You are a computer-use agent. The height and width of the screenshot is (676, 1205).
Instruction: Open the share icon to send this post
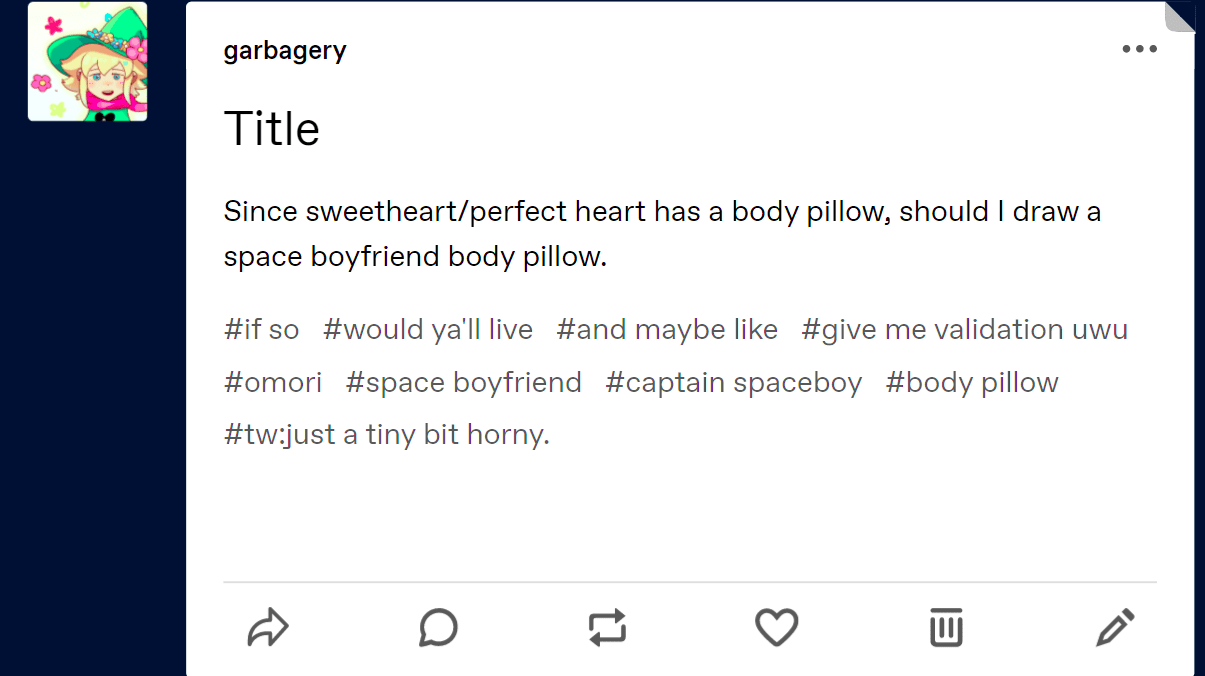(x=268, y=628)
